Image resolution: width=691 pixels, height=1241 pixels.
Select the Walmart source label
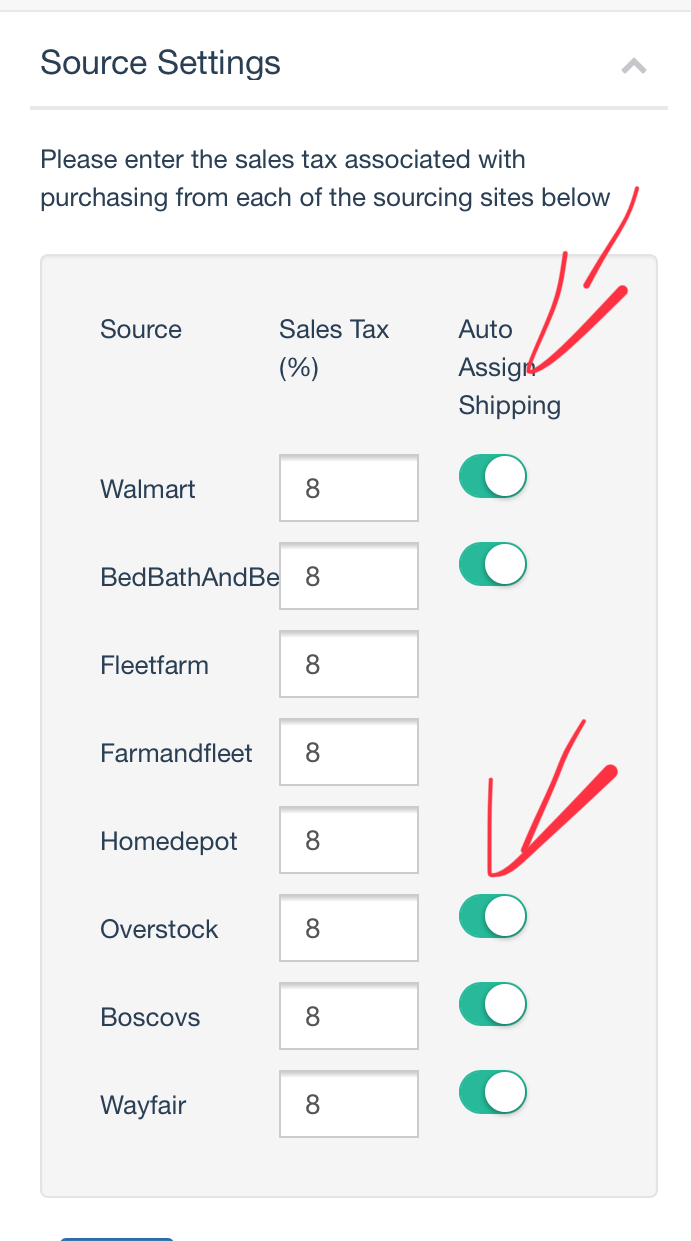[148, 489]
